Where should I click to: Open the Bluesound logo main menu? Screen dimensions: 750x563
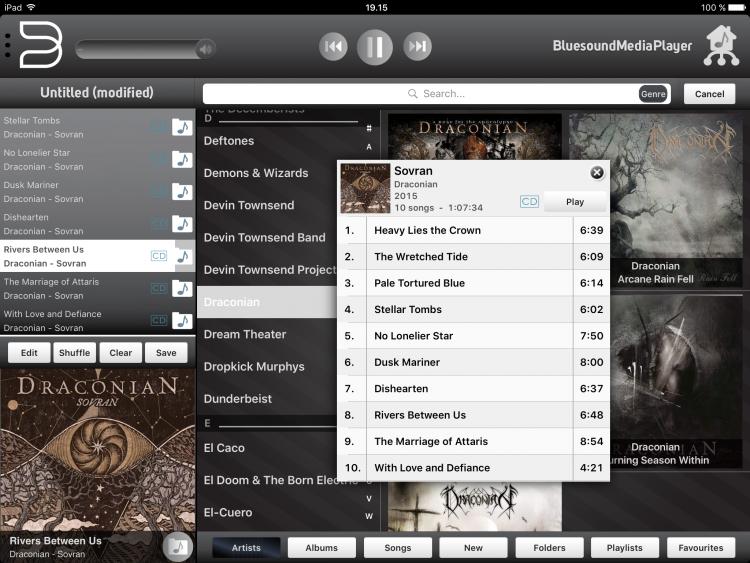pos(41,45)
